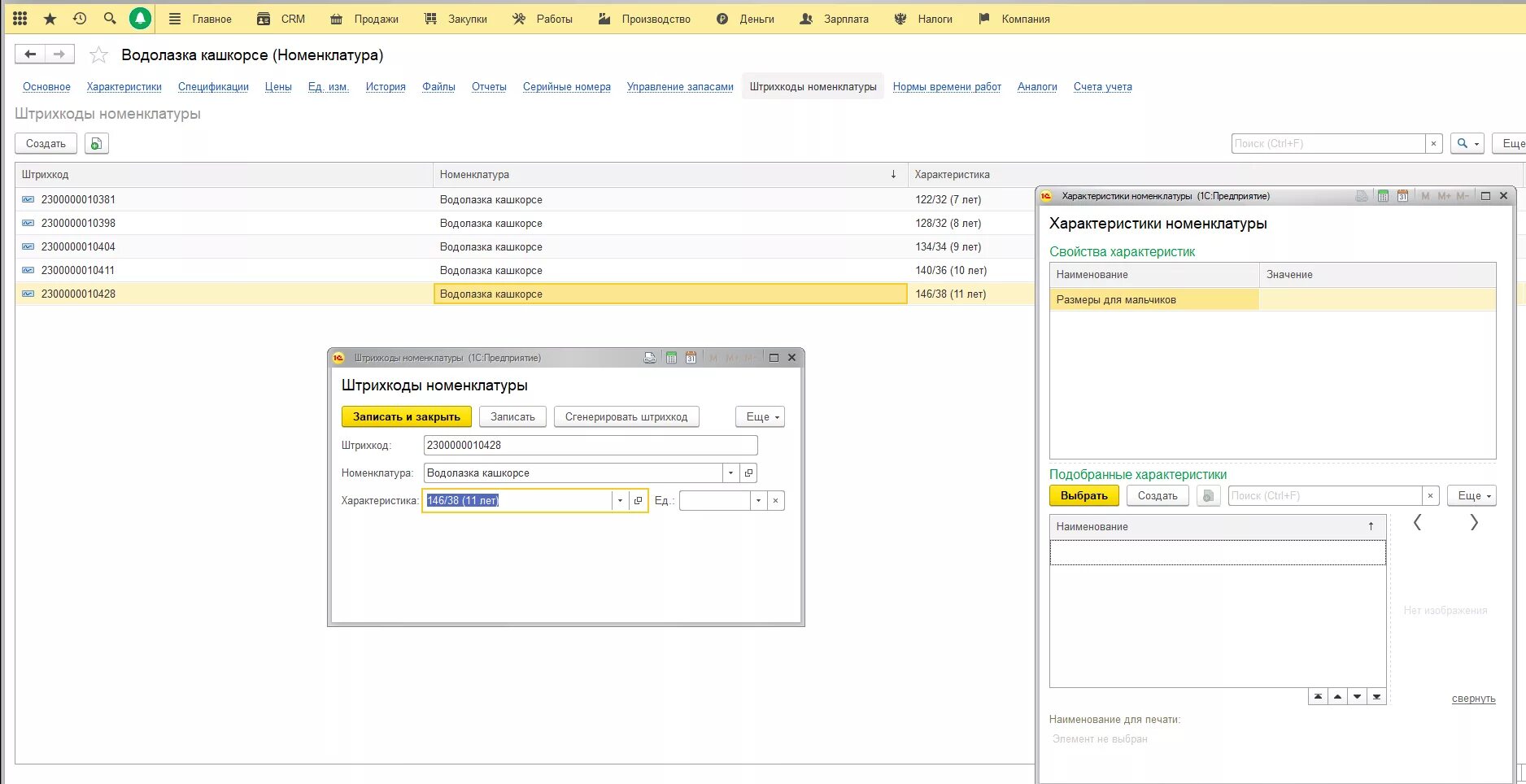Open the History clock icon
The image size is (1526, 784).
[x=80, y=18]
